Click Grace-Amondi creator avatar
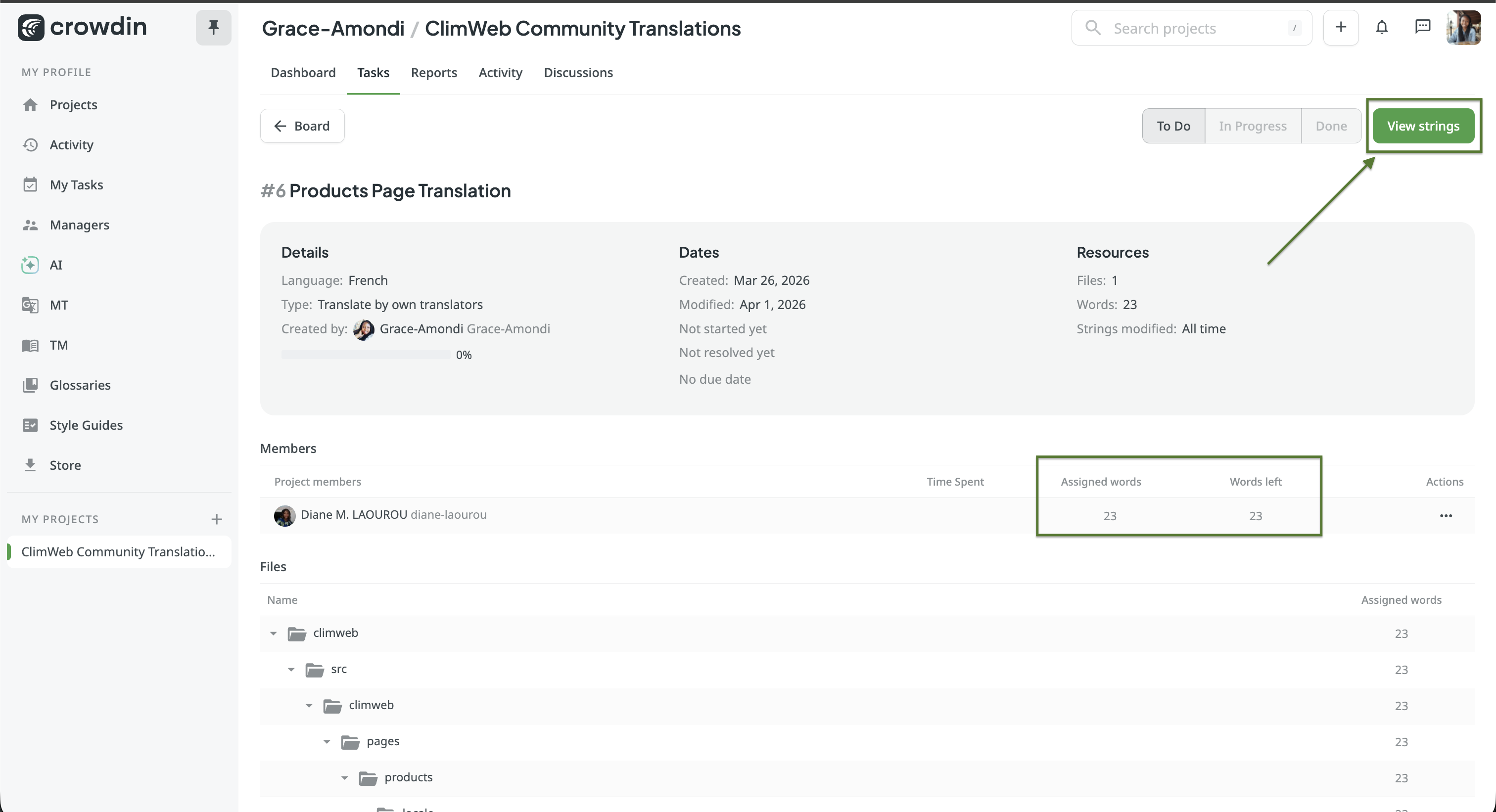 click(364, 329)
